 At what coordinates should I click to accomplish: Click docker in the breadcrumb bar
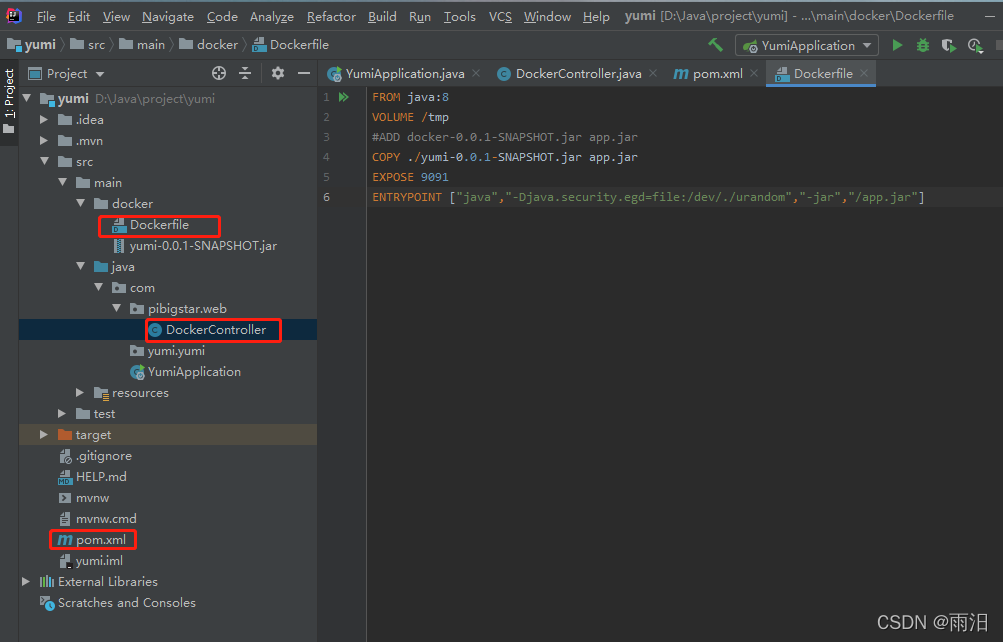(209, 45)
